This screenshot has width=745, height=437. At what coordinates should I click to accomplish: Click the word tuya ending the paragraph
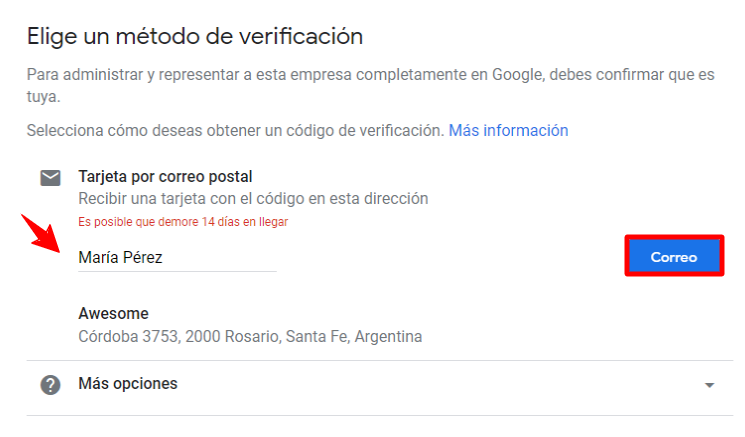[x=42, y=97]
